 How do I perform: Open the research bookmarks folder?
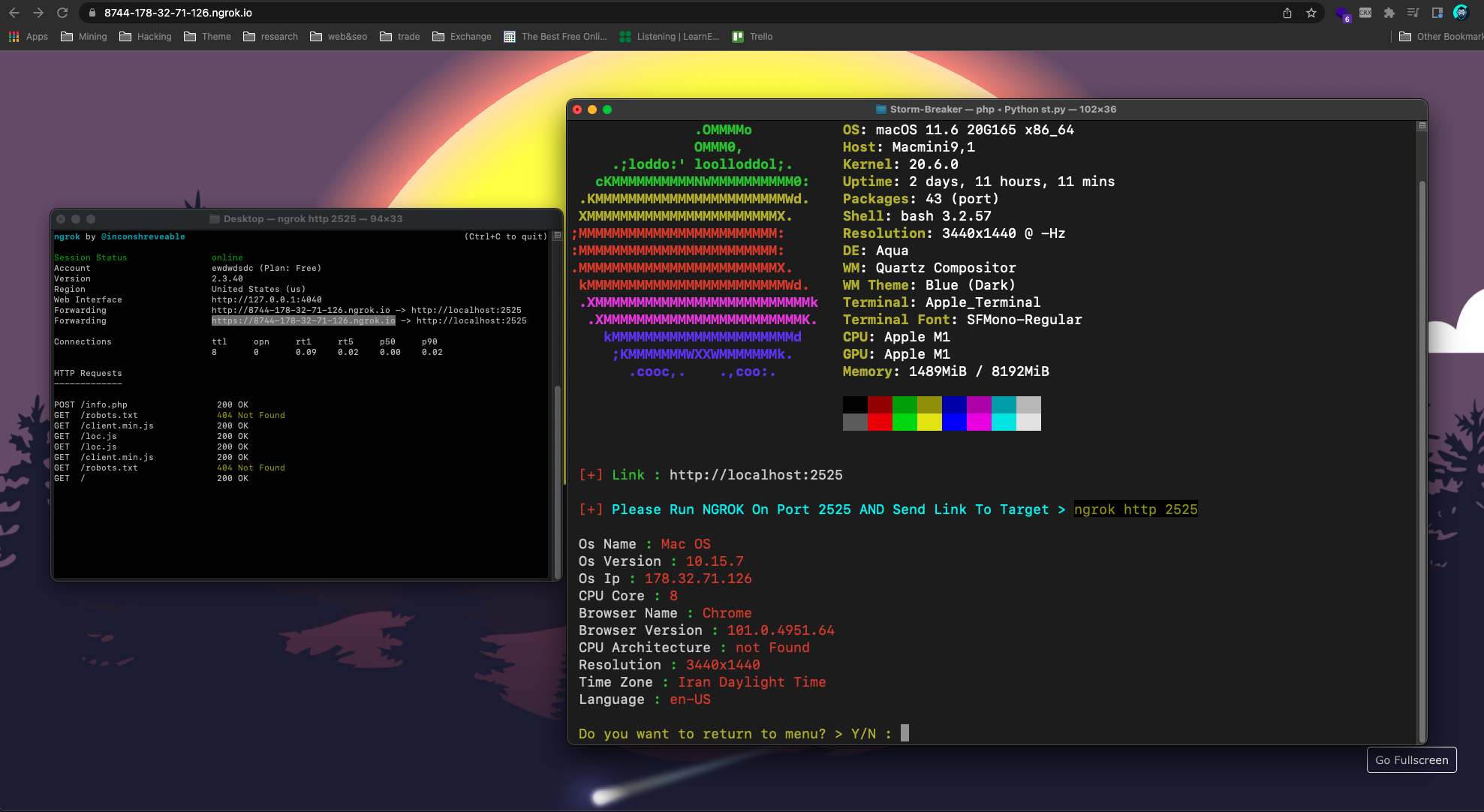coord(270,36)
